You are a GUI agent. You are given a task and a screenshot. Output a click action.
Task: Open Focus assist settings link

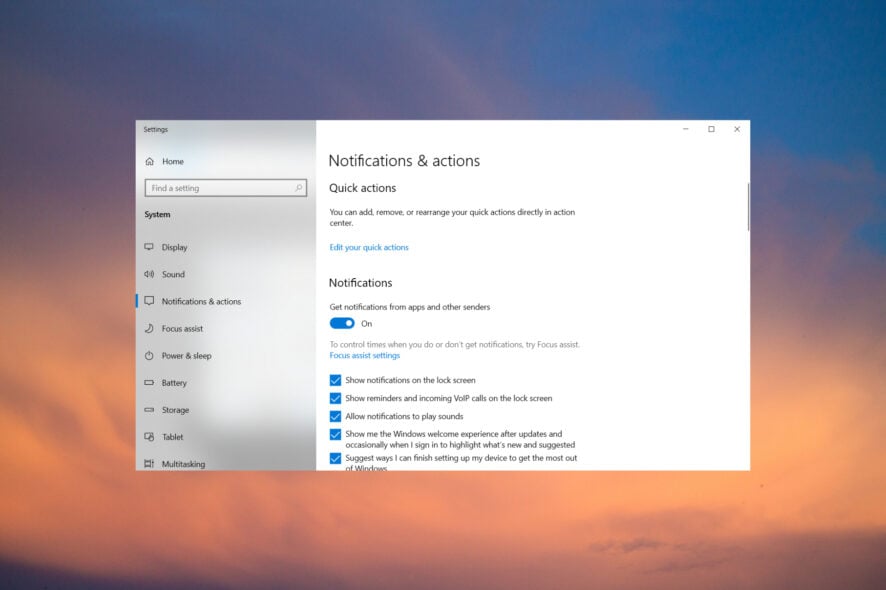coord(365,354)
